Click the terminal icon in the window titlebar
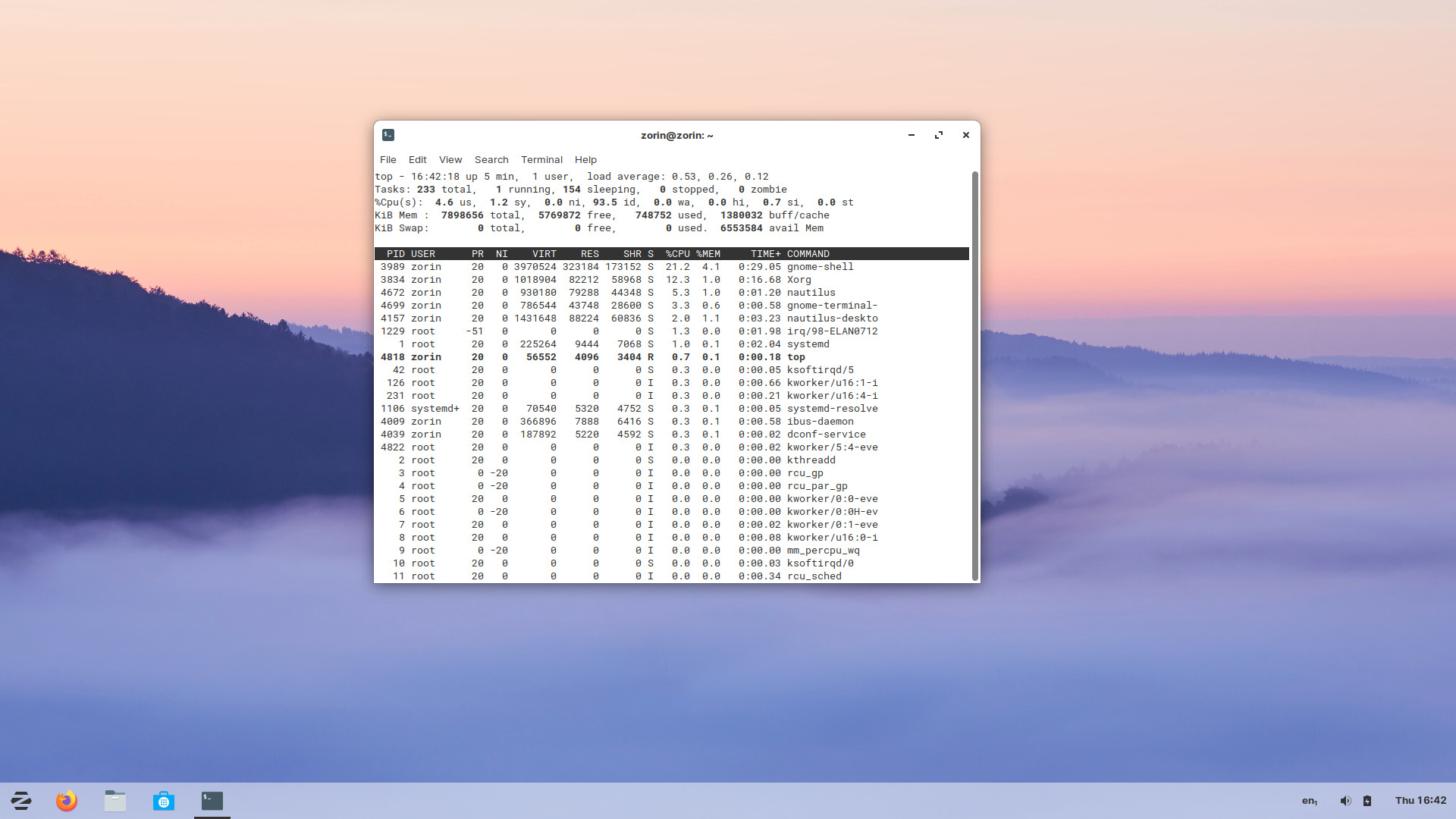Viewport: 1456px width, 819px height. point(388,135)
